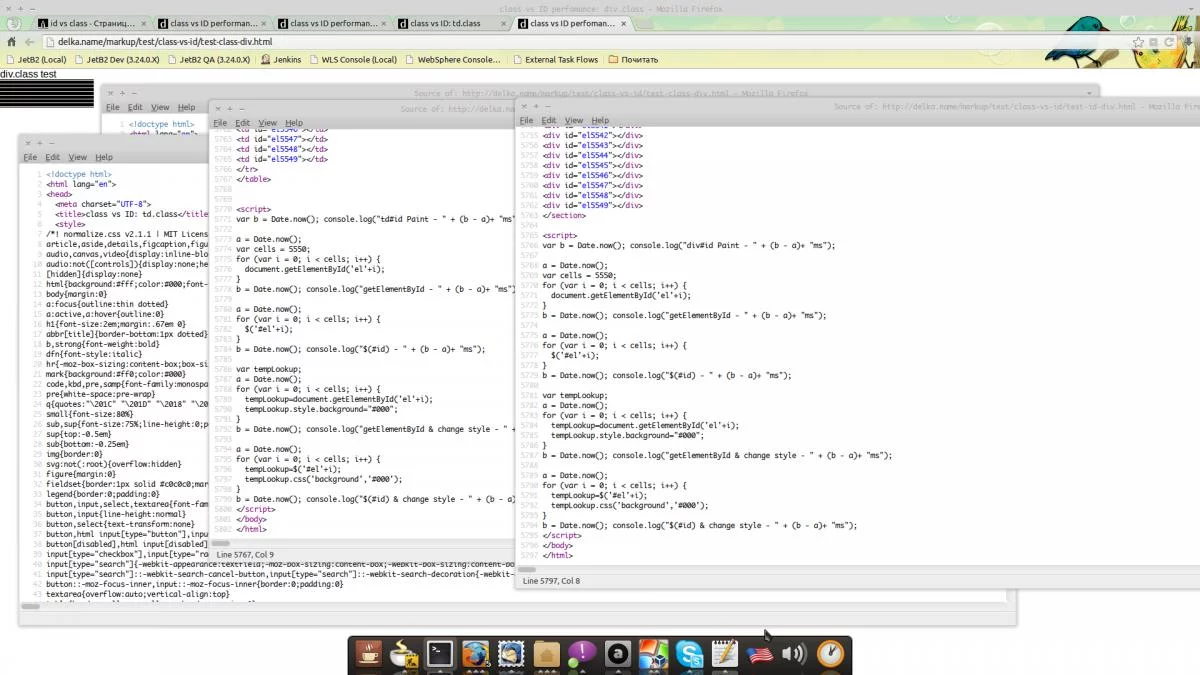Image resolution: width=1200 pixels, height=675 pixels.
Task: Open the notepad text editor dock icon
Action: [x=724, y=654]
